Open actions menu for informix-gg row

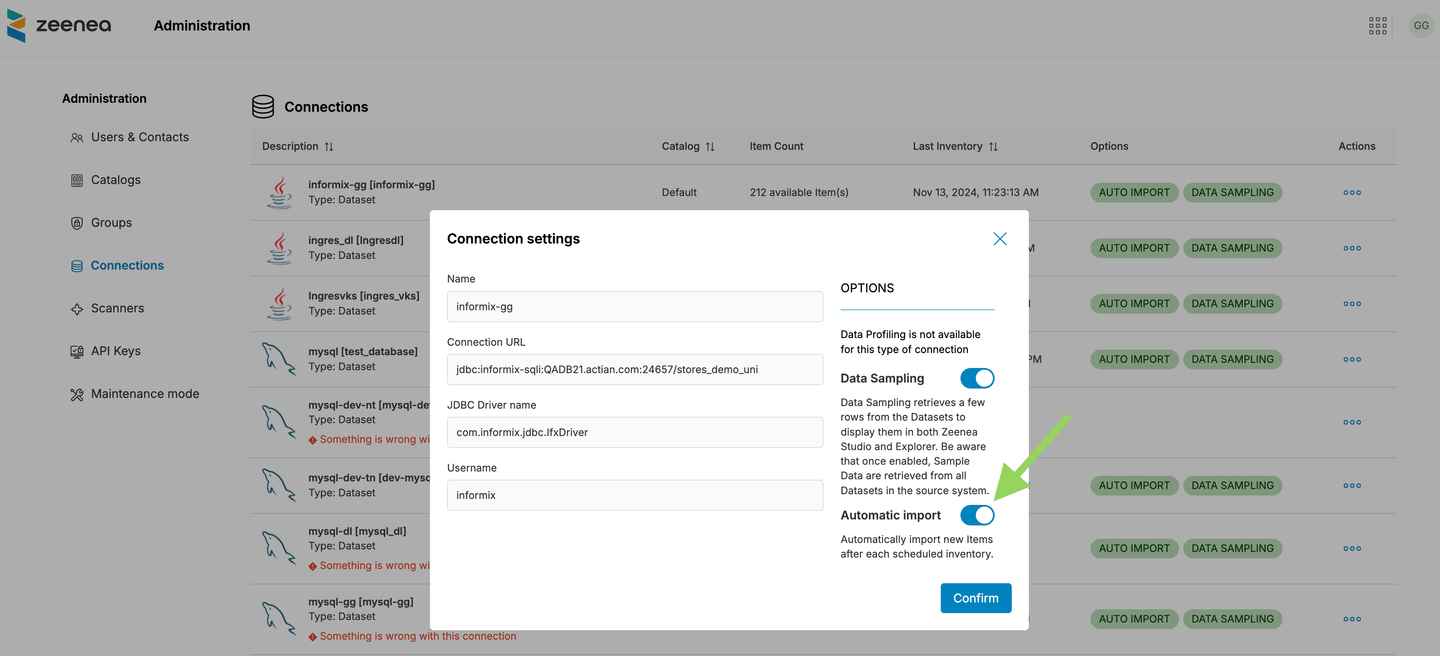1352,193
